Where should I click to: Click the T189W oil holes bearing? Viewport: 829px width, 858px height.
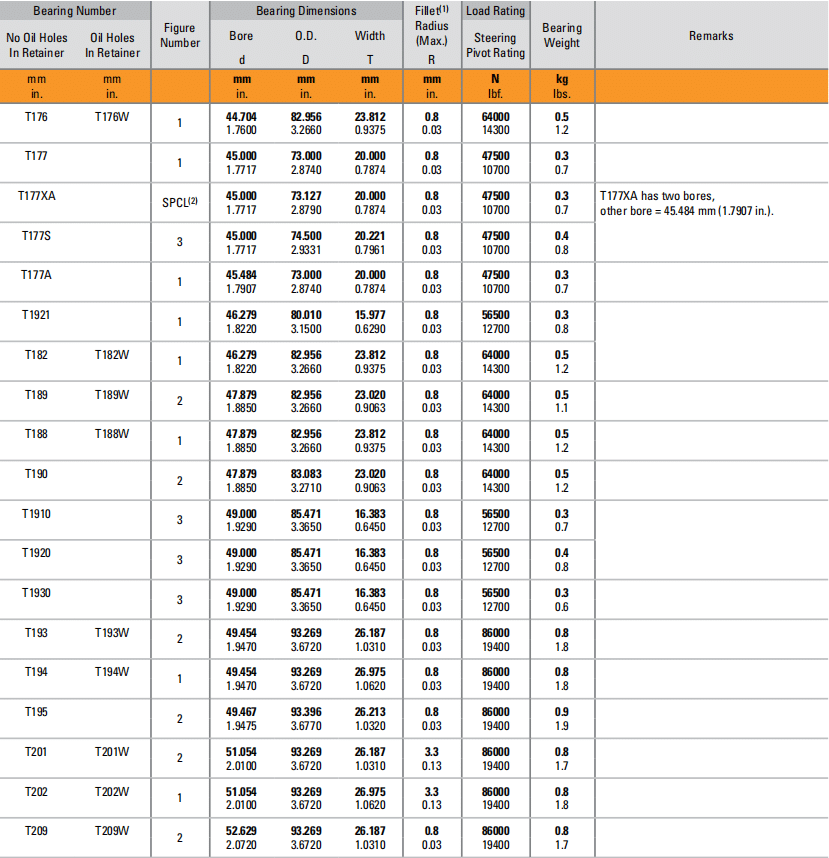click(112, 395)
